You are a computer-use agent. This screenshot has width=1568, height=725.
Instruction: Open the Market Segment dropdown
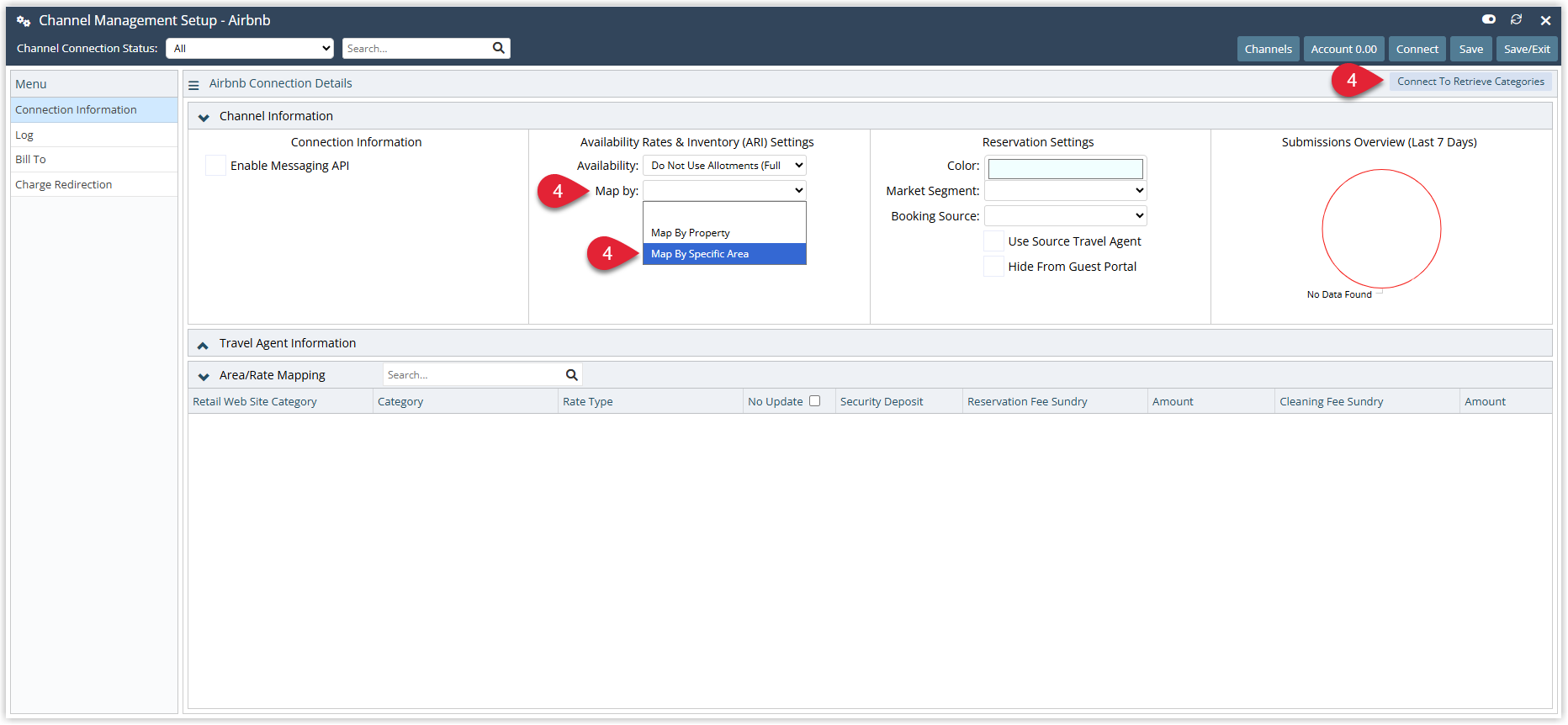[1066, 191]
